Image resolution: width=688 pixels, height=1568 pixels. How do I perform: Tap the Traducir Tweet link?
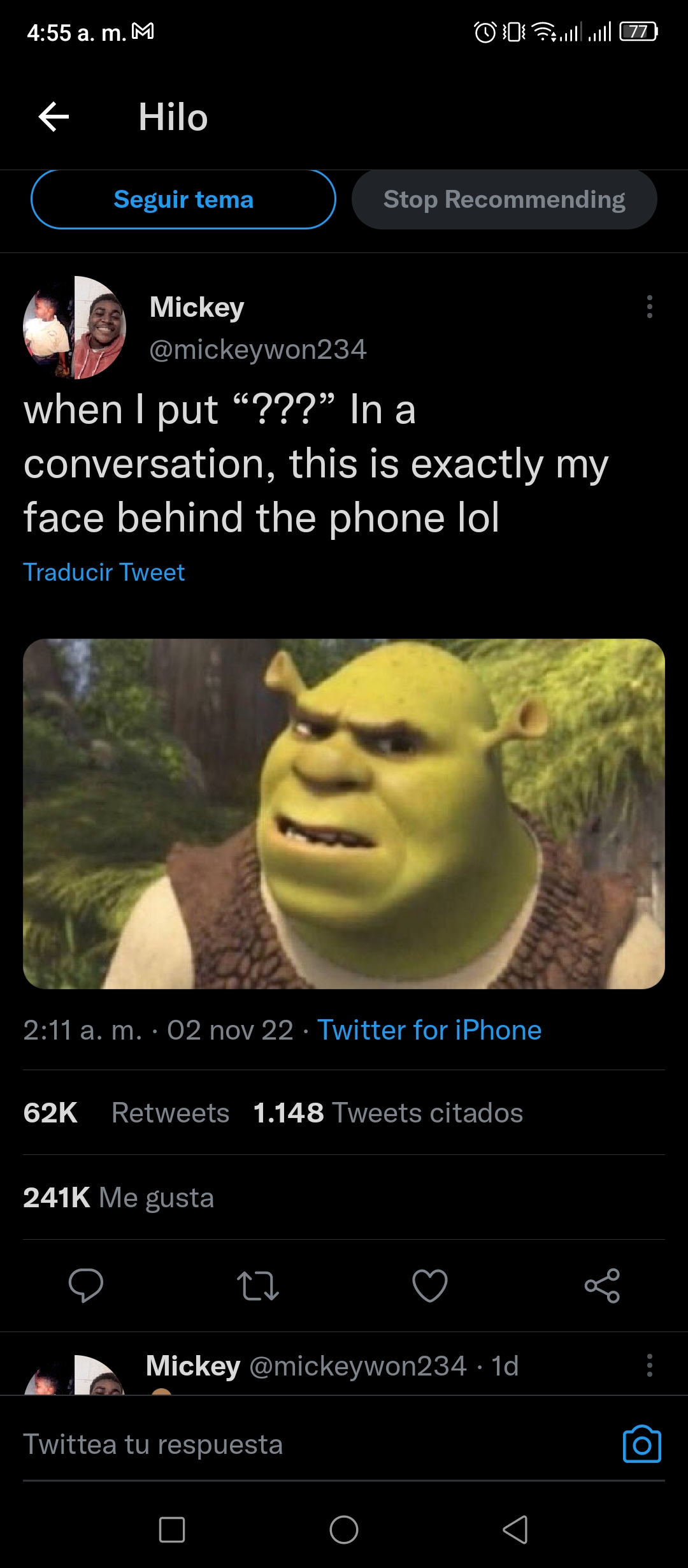(104, 572)
